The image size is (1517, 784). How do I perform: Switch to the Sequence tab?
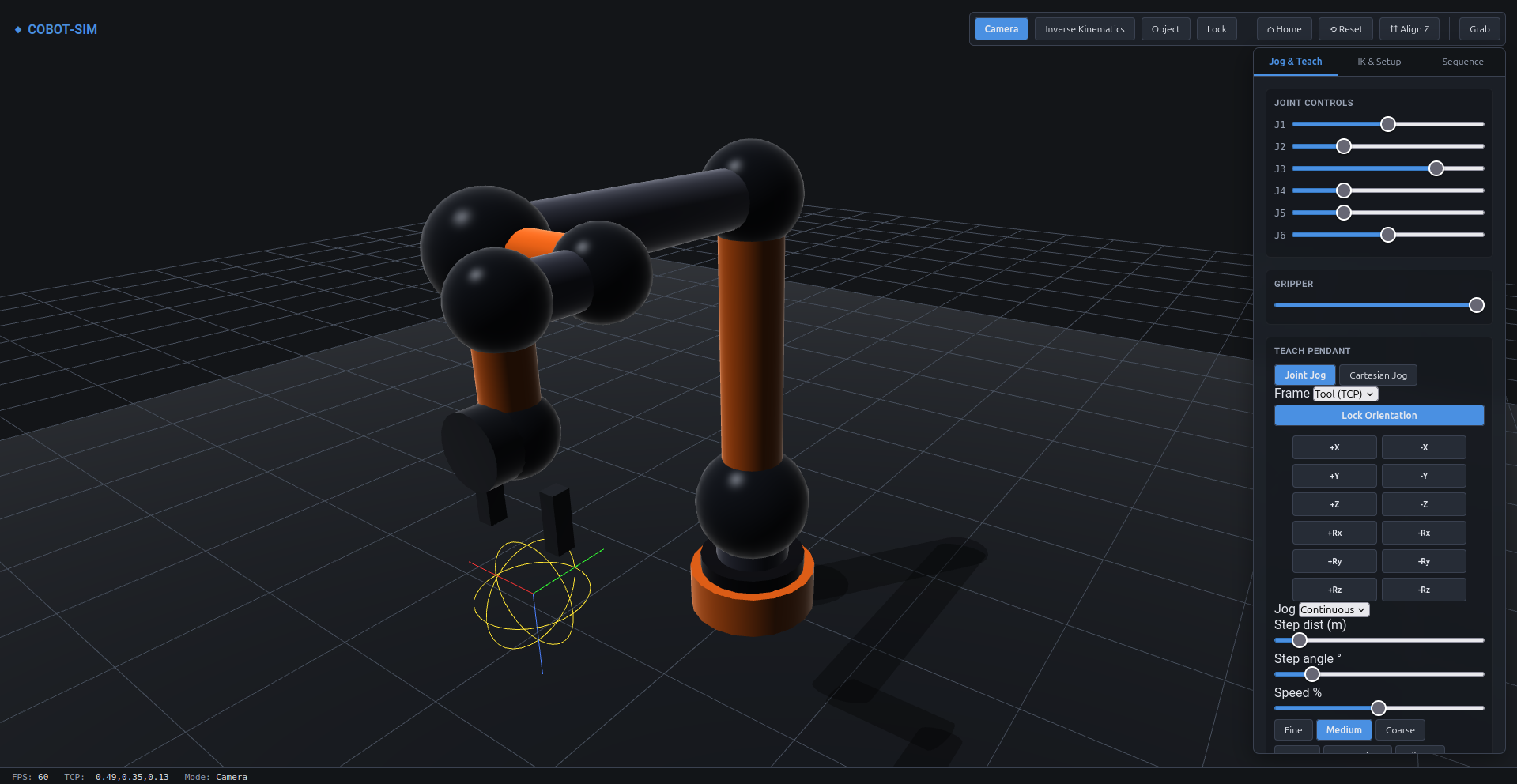coord(1462,62)
